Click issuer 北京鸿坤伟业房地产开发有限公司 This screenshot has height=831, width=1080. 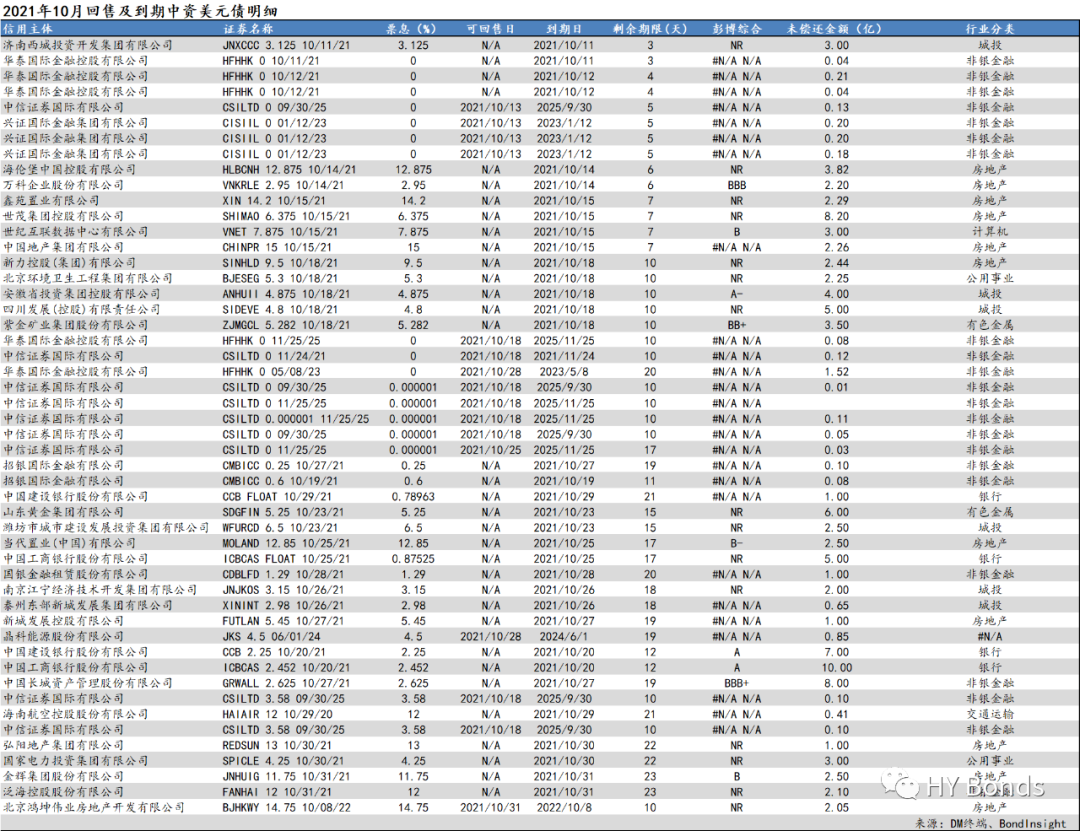(94, 808)
